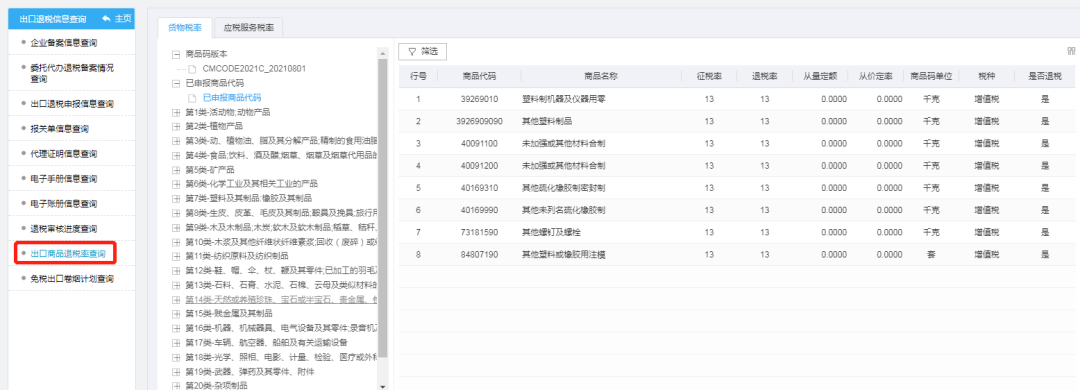Expand 第7类-塑料及其制品 node

[x=176, y=198]
